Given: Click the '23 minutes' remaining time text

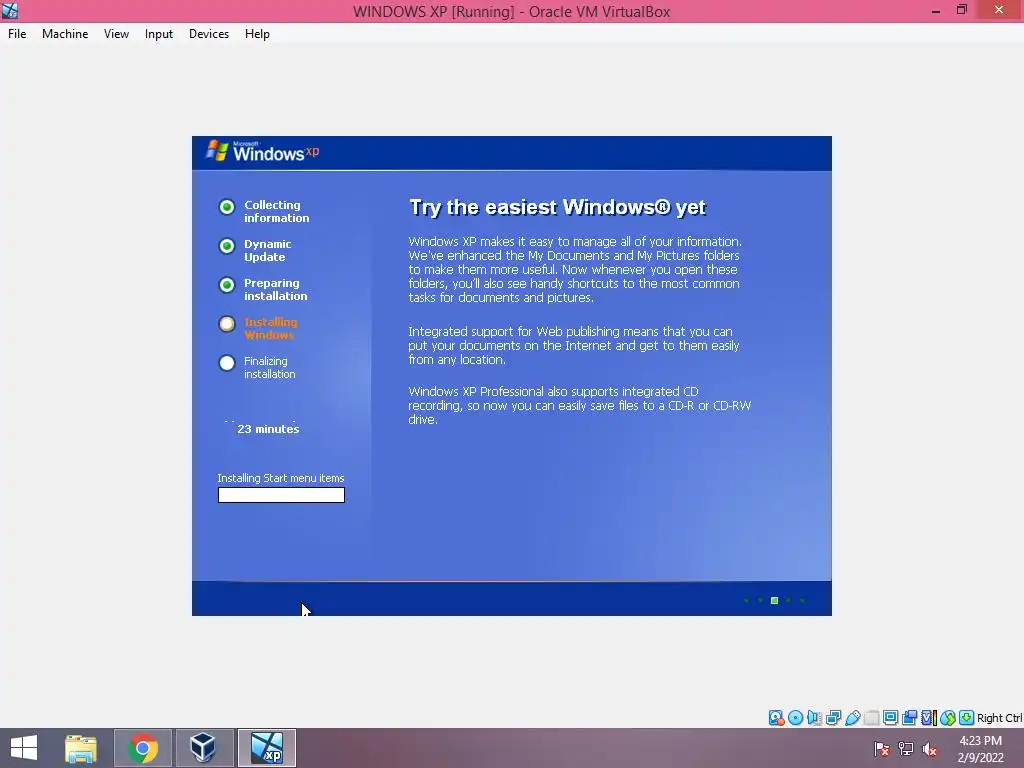Looking at the screenshot, I should click(268, 429).
